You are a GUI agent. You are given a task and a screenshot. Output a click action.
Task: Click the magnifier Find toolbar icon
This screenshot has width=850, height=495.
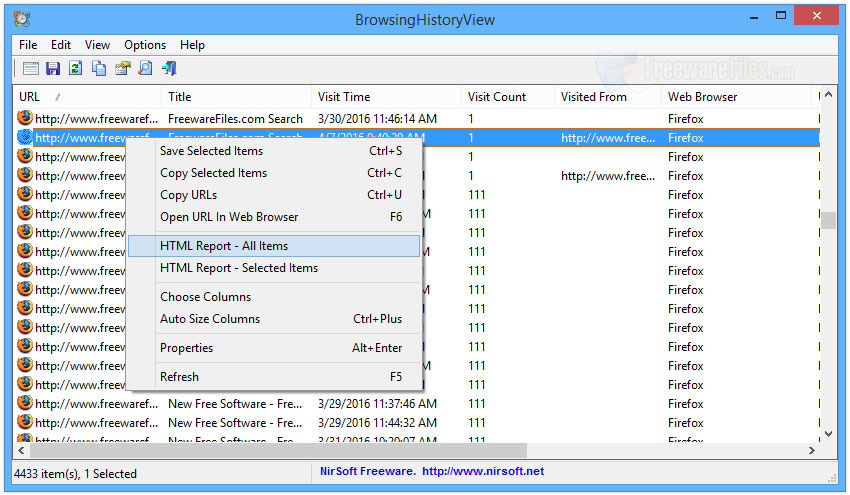point(145,68)
